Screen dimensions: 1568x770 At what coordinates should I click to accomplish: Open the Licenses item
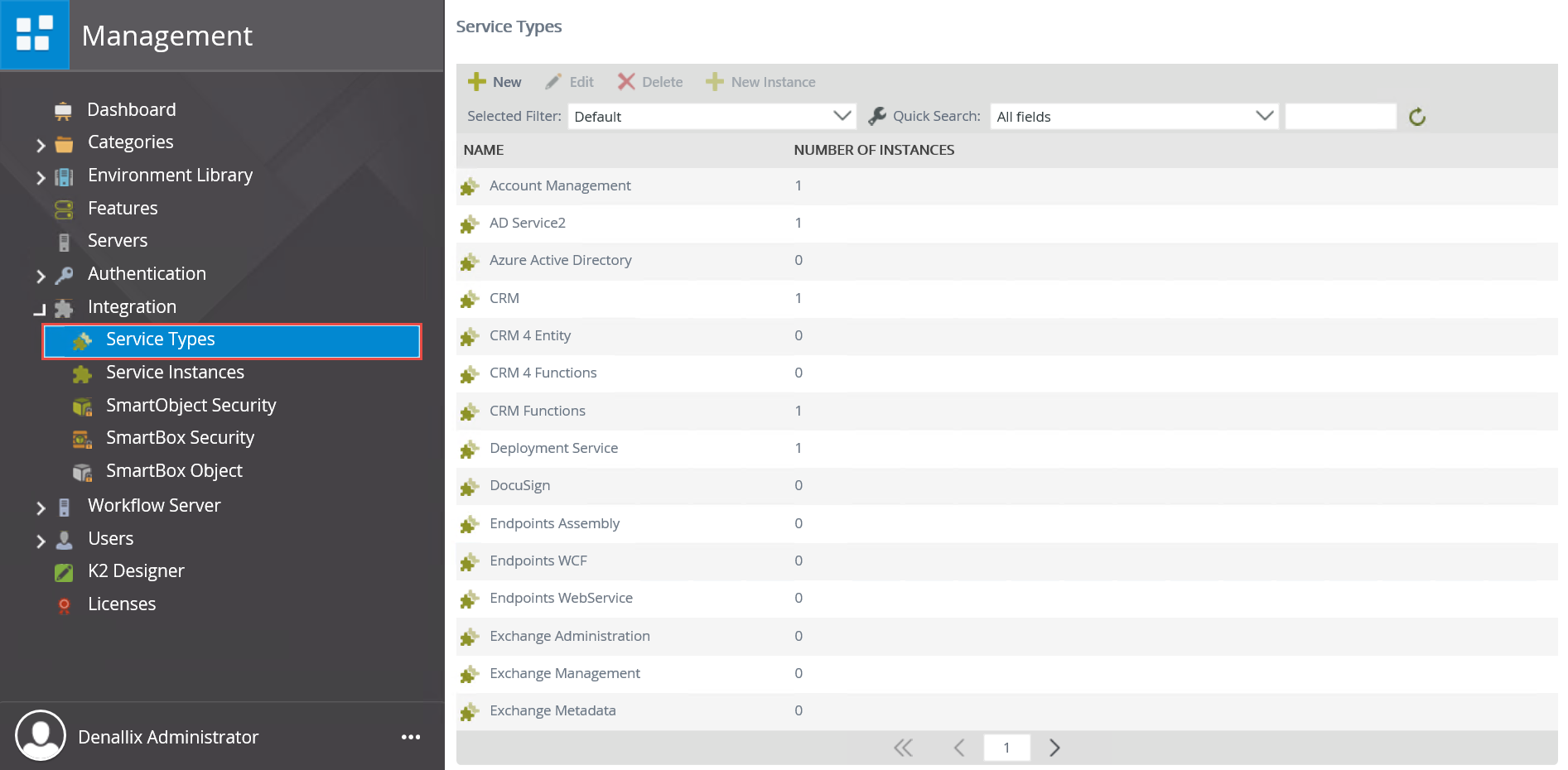[x=122, y=604]
